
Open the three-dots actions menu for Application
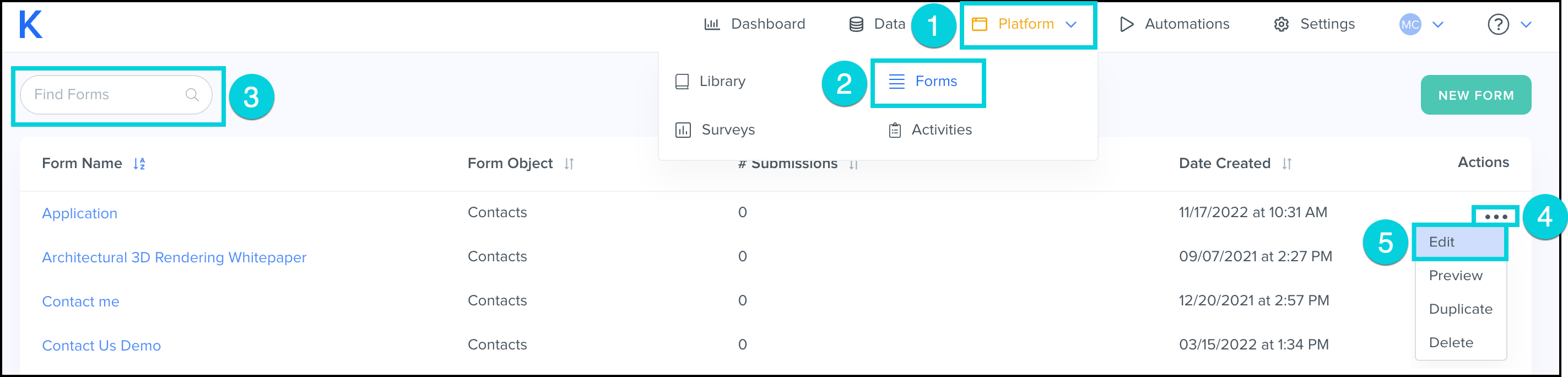tap(1496, 217)
